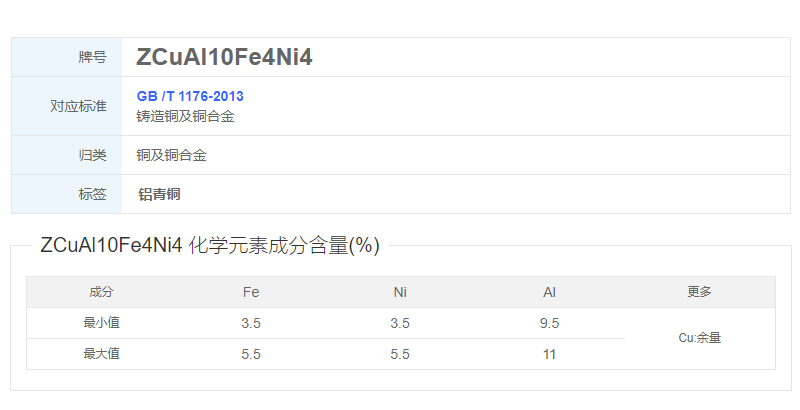Image resolution: width=800 pixels, height=410 pixels.
Task: Click the 对应标准 row label
Action: (78, 106)
